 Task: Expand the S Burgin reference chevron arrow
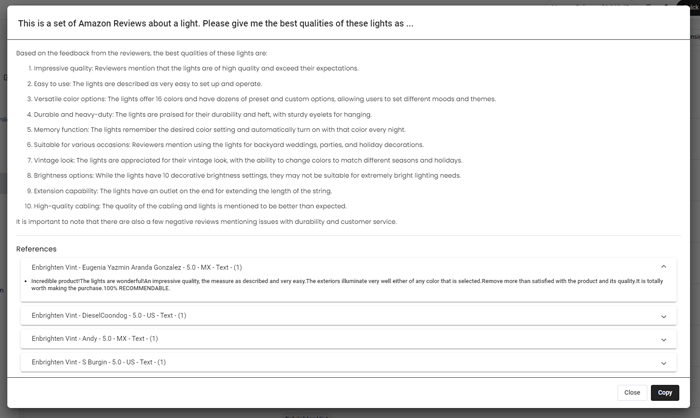(664, 362)
